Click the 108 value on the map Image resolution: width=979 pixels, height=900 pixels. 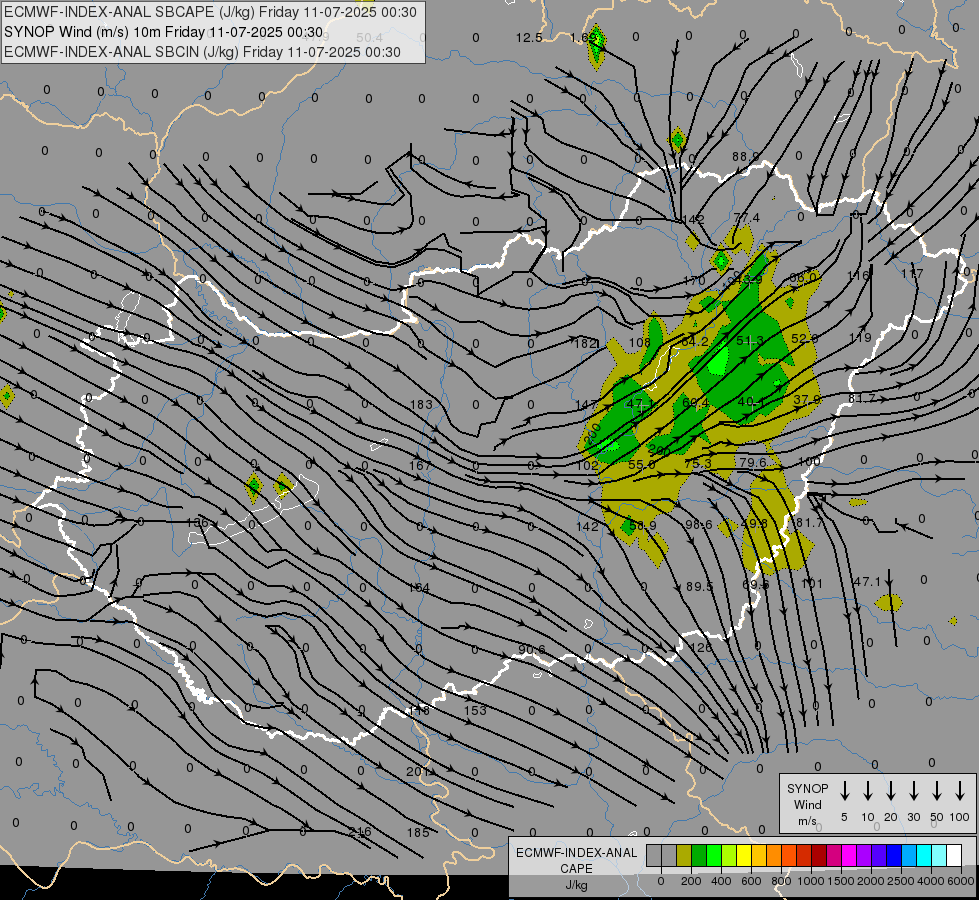click(639, 342)
